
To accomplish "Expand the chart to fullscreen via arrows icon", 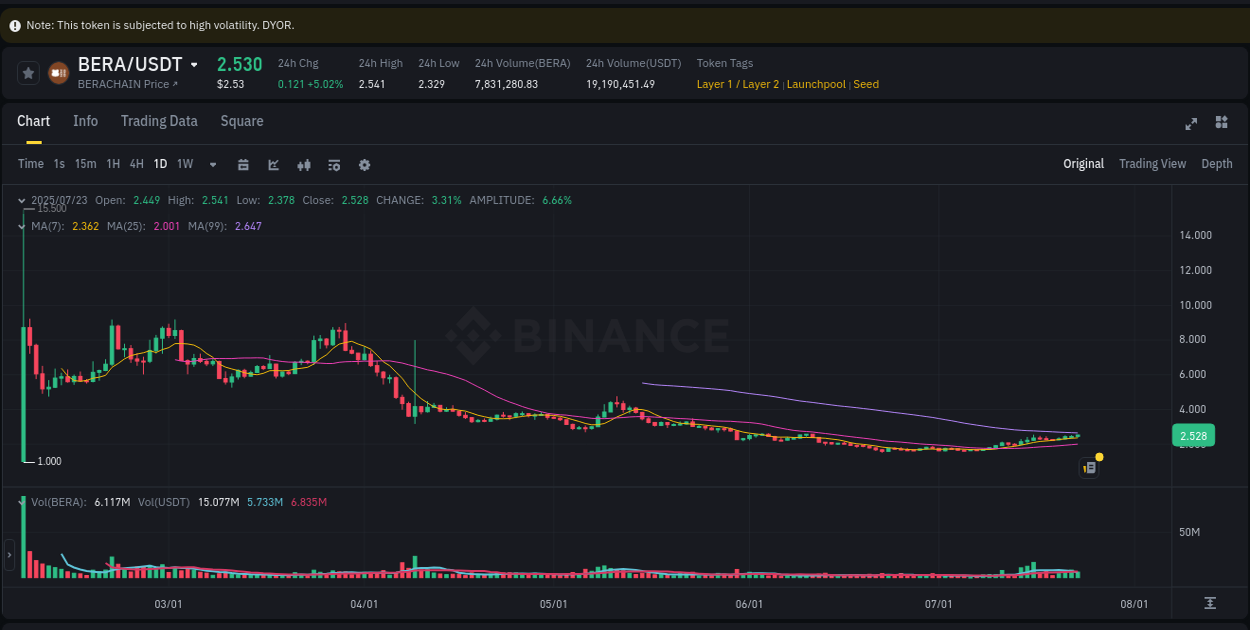I will tap(1190, 123).
